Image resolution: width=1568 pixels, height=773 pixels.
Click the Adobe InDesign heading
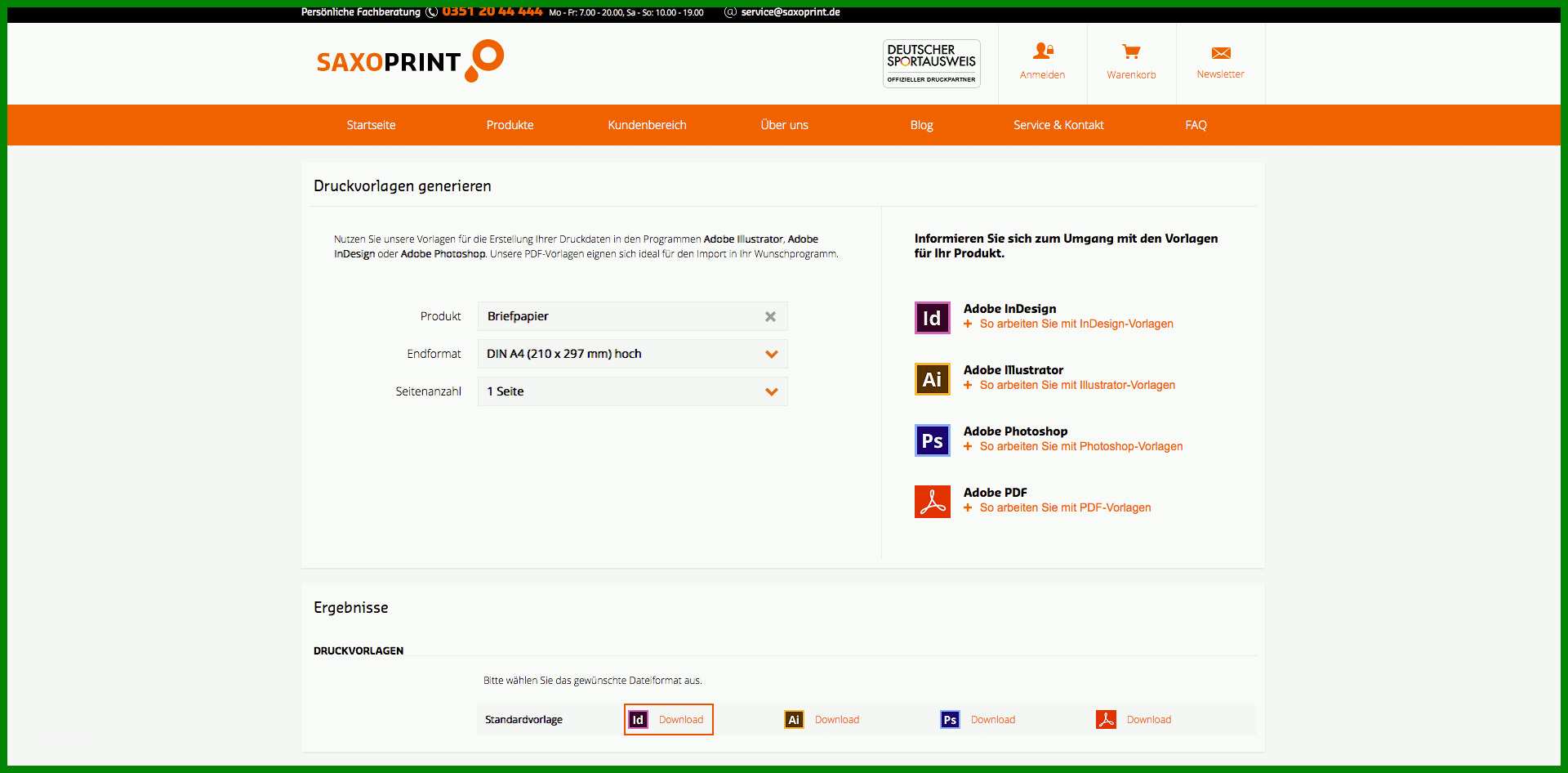point(1009,309)
